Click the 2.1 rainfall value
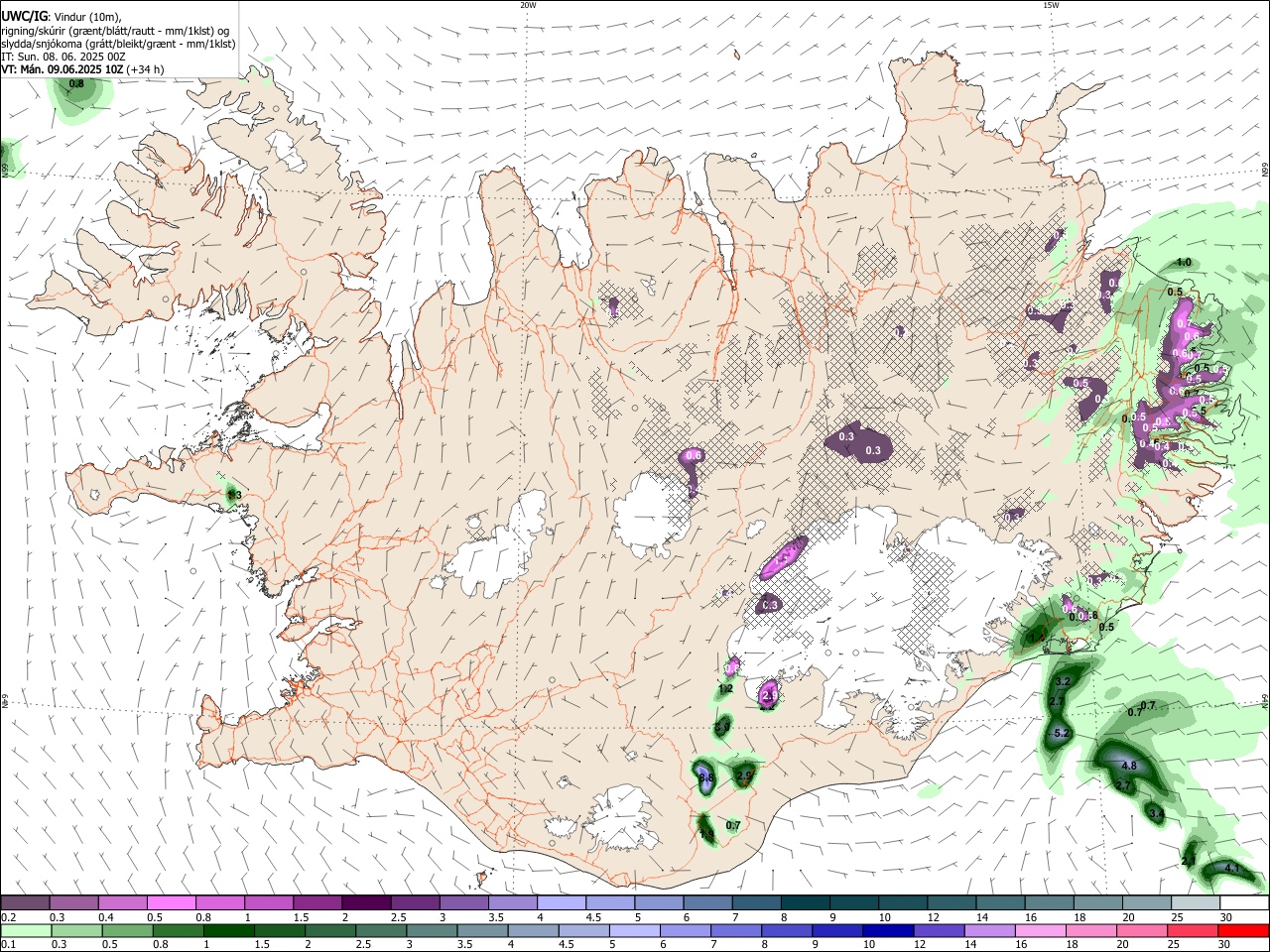 pos(1189,861)
